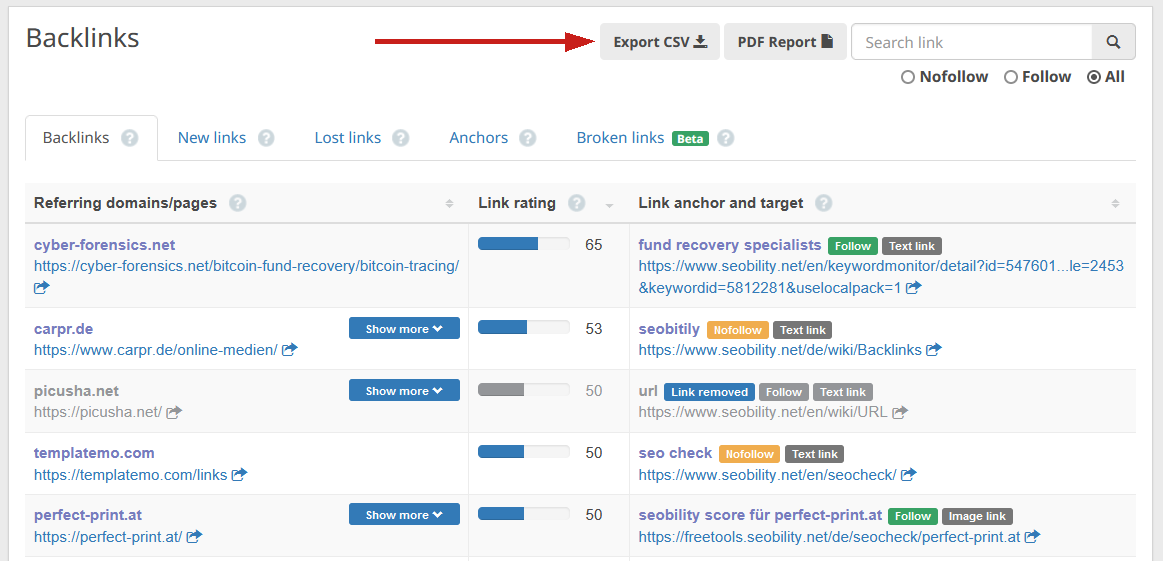Expand Show more for perfect-print.at

pos(404,514)
